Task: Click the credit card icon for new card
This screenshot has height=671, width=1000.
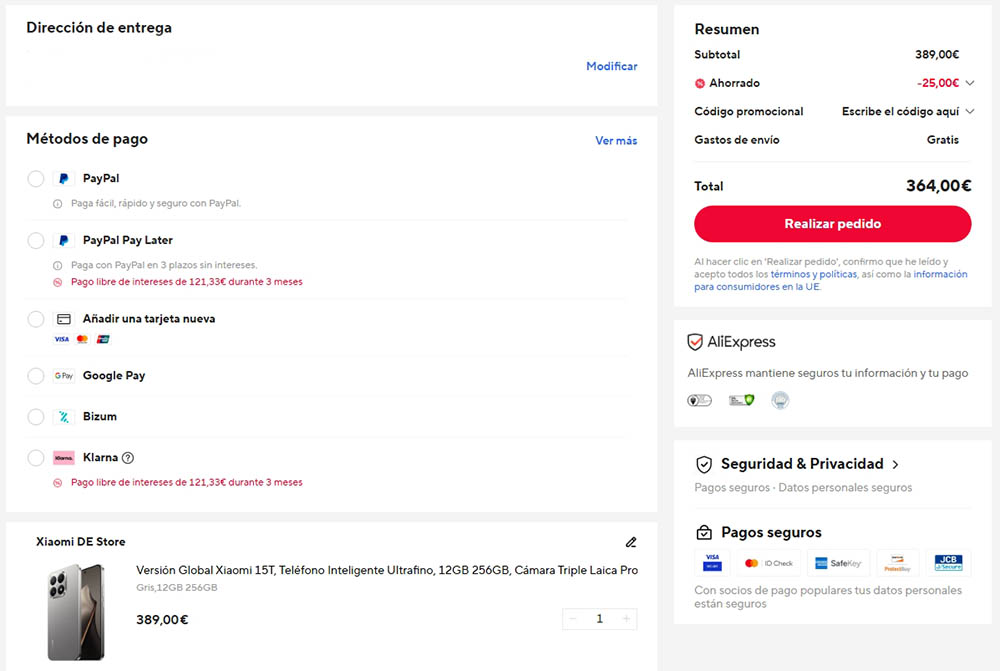Action: tap(63, 319)
